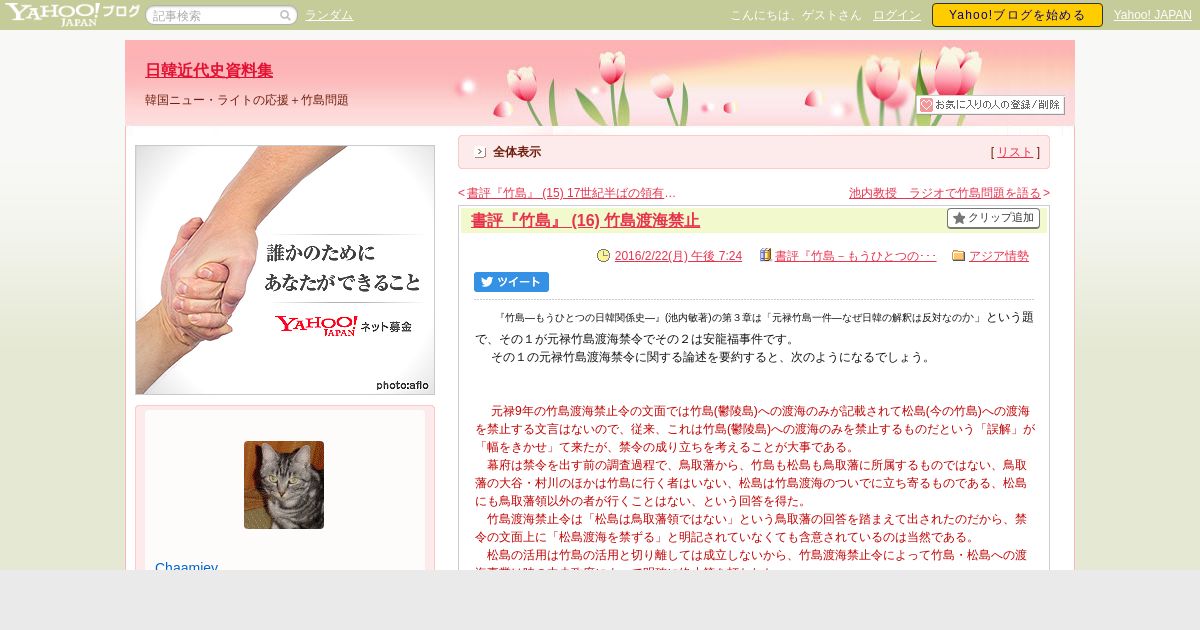Open article title 書評『竹島』(16) 竹島渡海禁止
This screenshot has height=630, width=1200.
click(x=585, y=220)
